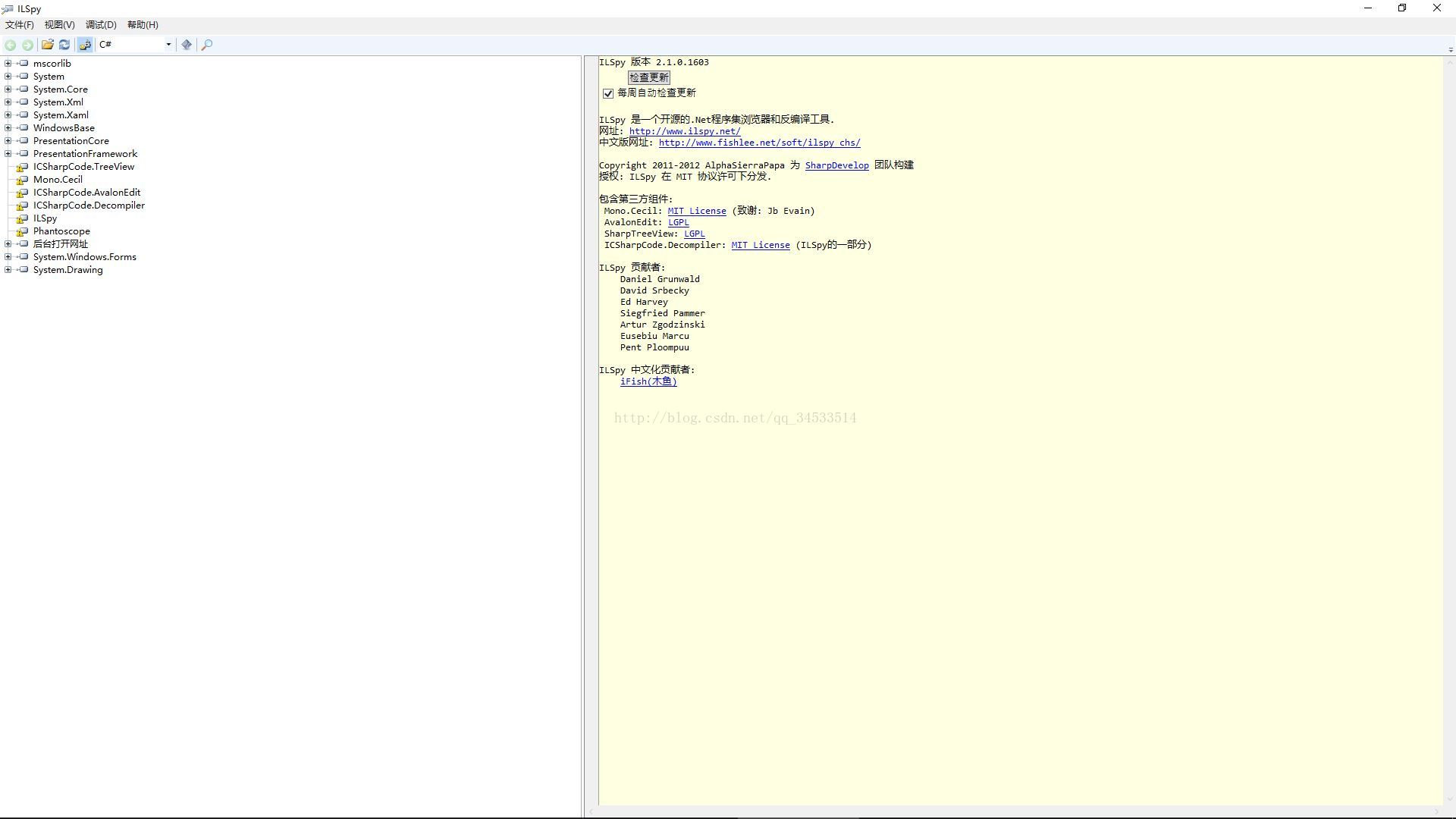Screen dimensions: 1456x819
Task: Open the fishlee.net ilspy_chs link
Action: (759, 143)
